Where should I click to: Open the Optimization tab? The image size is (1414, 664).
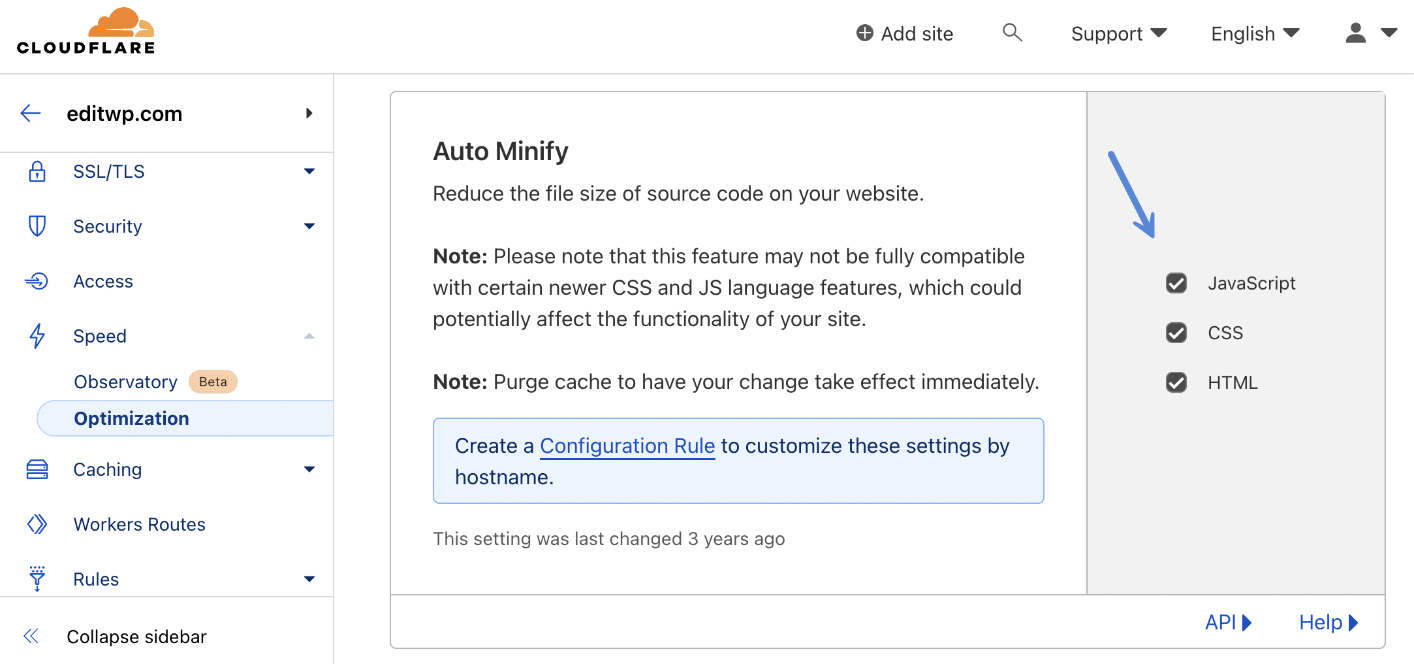pos(131,418)
